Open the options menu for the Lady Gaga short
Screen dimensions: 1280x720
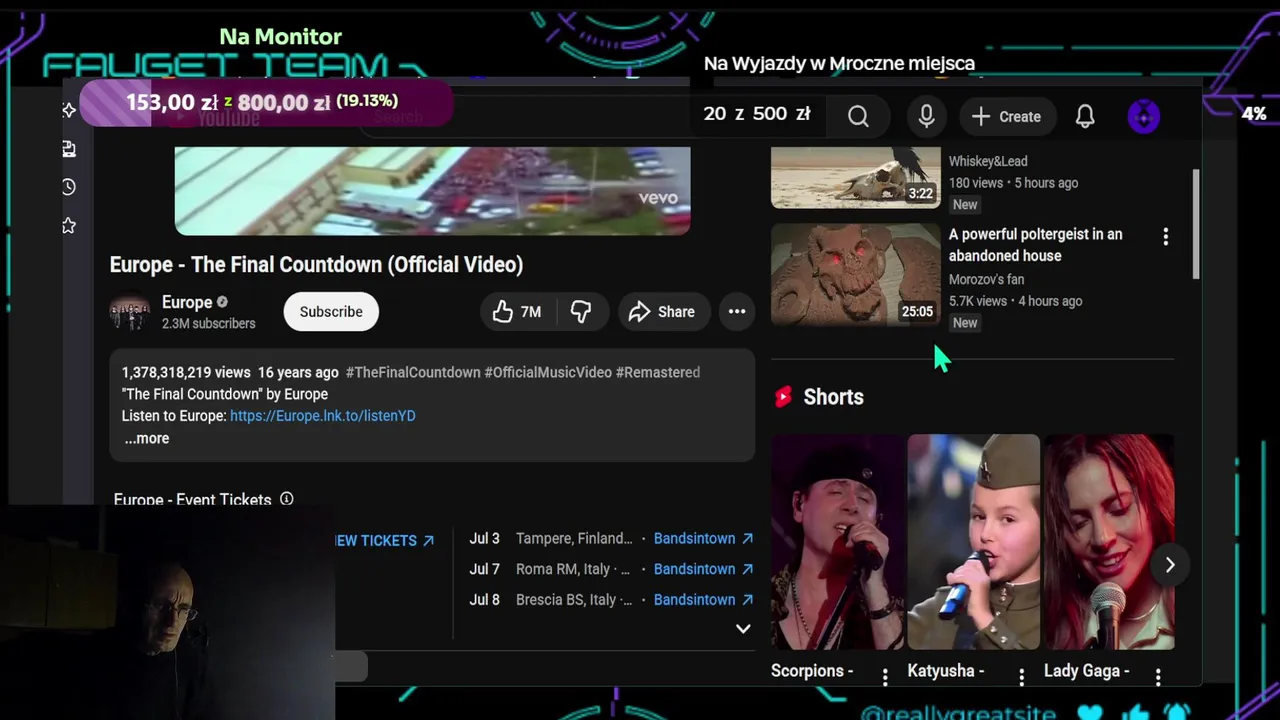(x=1158, y=677)
